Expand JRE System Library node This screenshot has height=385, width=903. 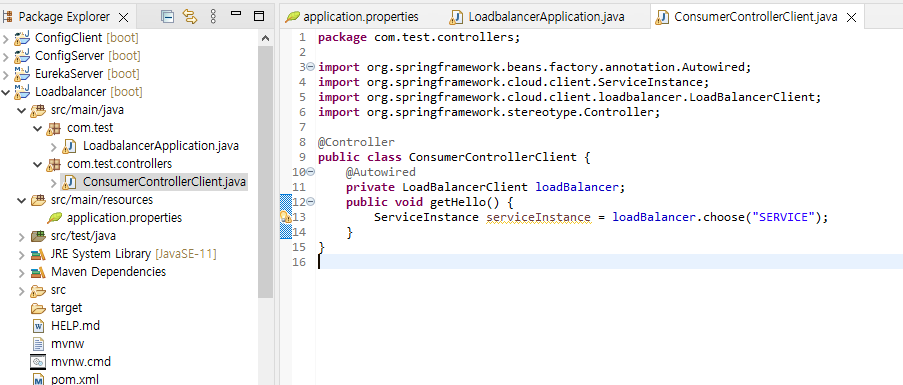(22, 254)
